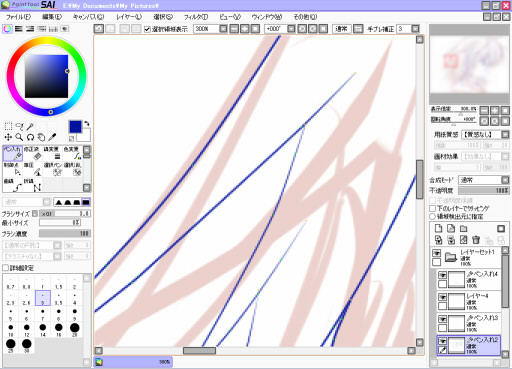Select the 修正液 eraser tool
This screenshot has height=369, width=512.
pyautogui.click(x=32, y=153)
